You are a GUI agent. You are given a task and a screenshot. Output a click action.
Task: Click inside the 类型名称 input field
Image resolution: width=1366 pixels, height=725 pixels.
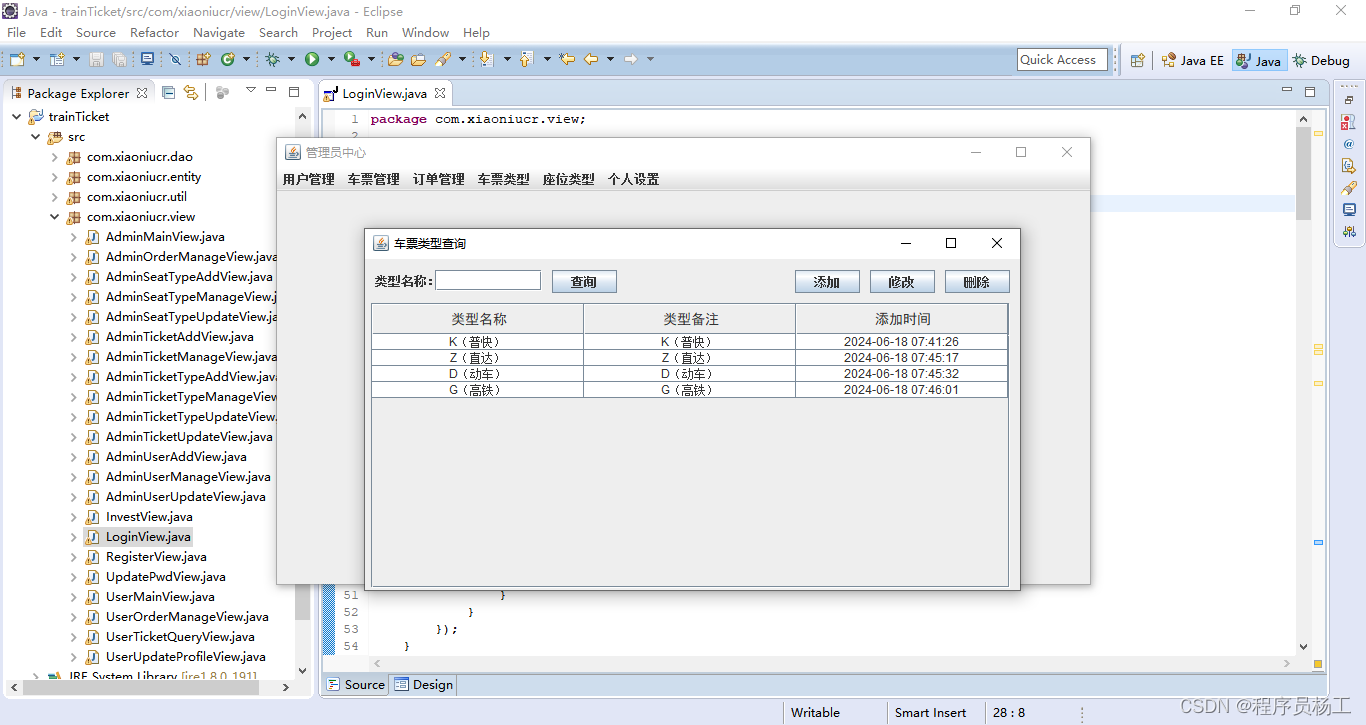point(487,279)
